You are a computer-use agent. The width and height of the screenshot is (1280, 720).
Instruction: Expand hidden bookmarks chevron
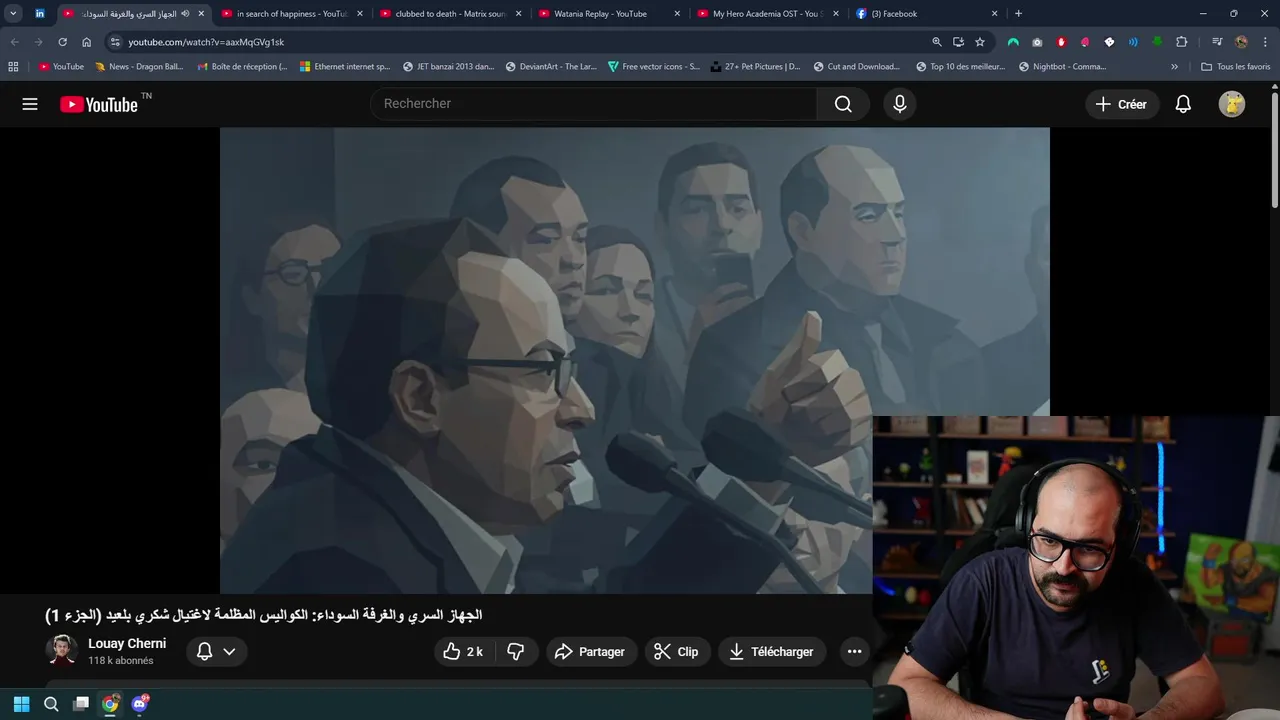[1175, 67]
